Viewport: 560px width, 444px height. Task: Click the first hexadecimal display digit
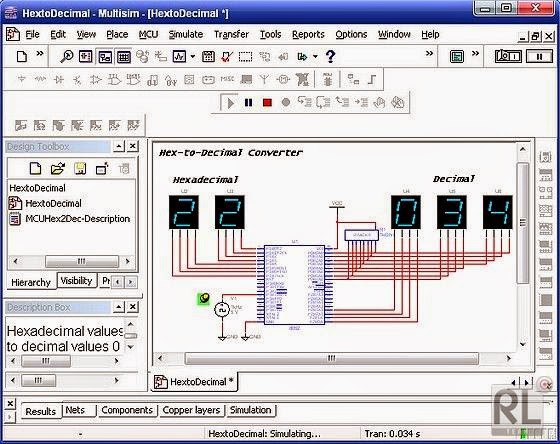[x=184, y=212]
